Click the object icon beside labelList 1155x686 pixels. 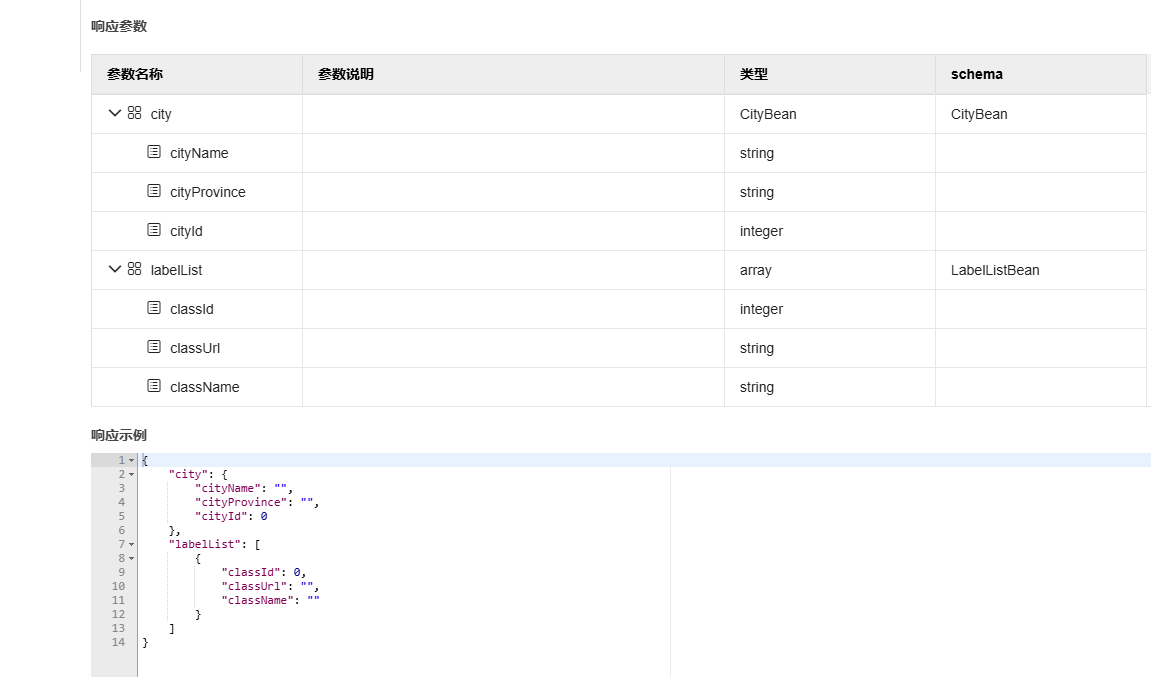coord(135,270)
